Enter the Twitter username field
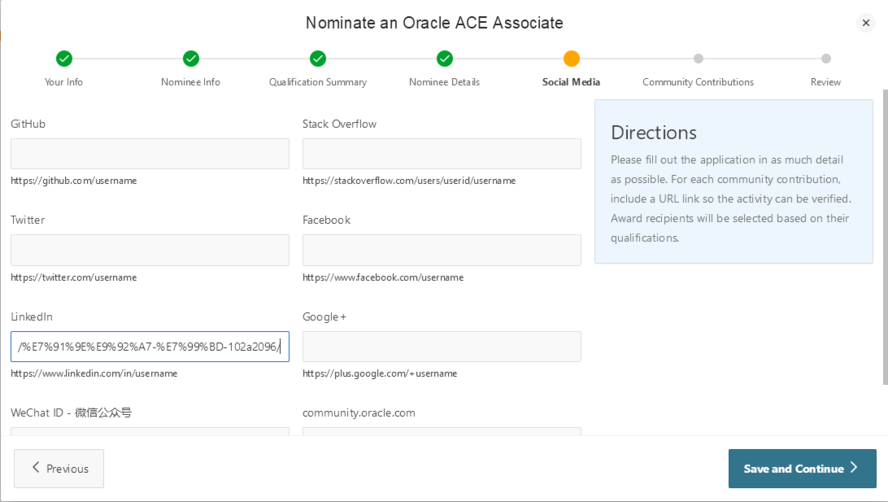This screenshot has height=502, width=888. pyautogui.click(x=150, y=250)
